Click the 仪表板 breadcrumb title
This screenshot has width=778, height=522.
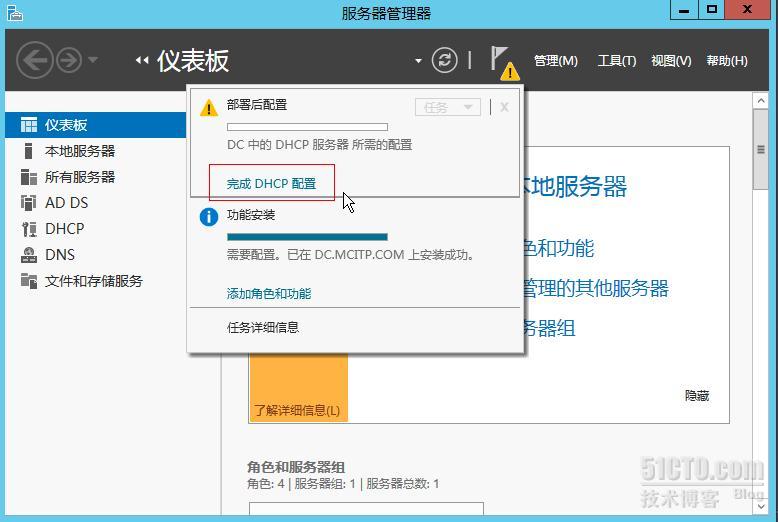pos(193,61)
